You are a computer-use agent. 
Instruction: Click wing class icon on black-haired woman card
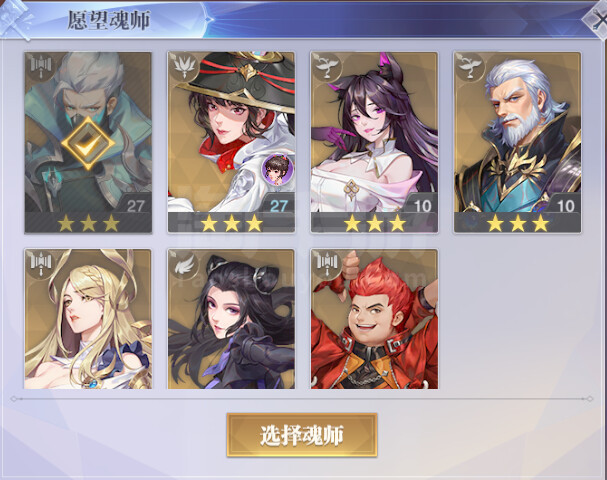184,264
